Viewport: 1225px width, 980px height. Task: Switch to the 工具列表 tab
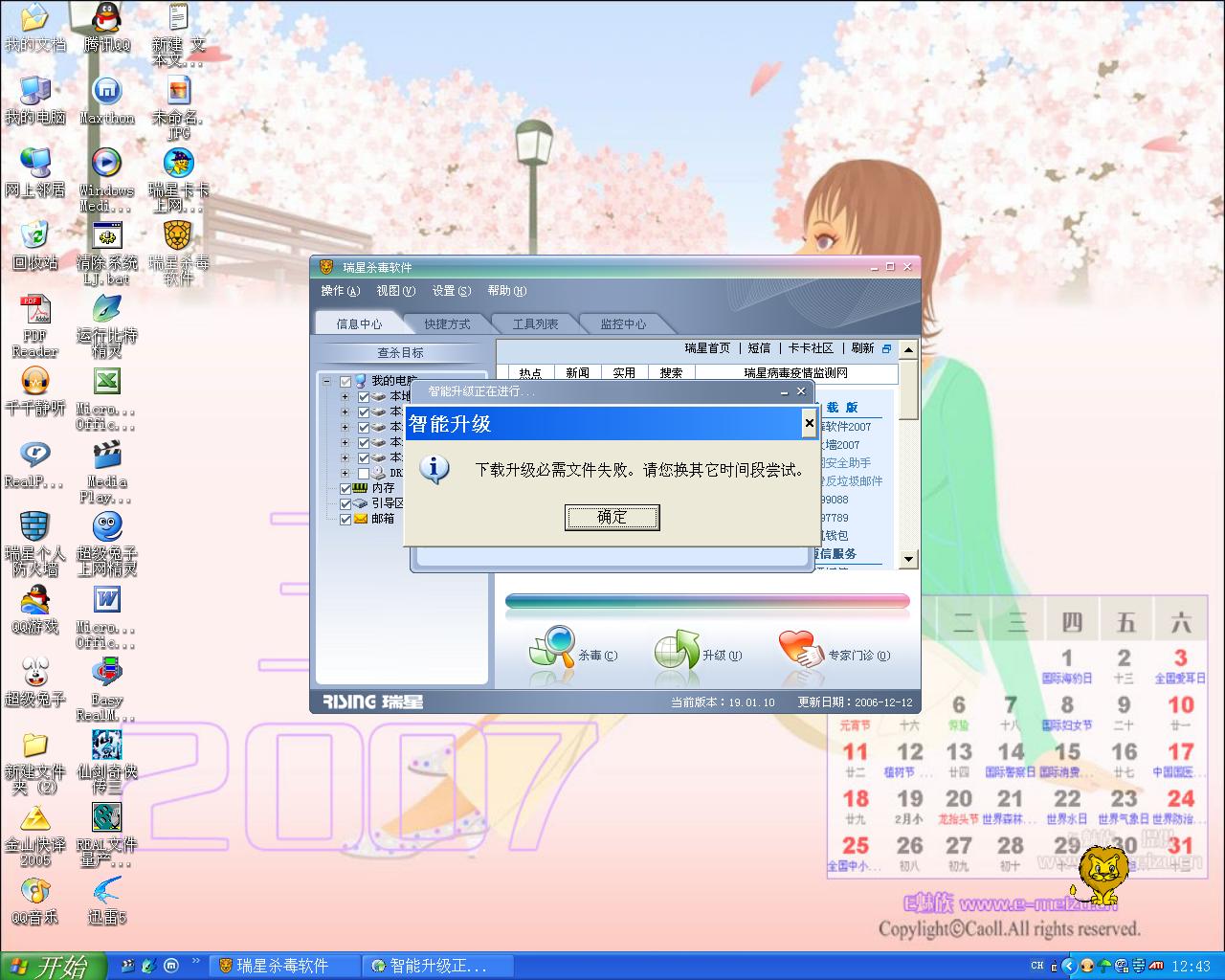click(x=535, y=323)
